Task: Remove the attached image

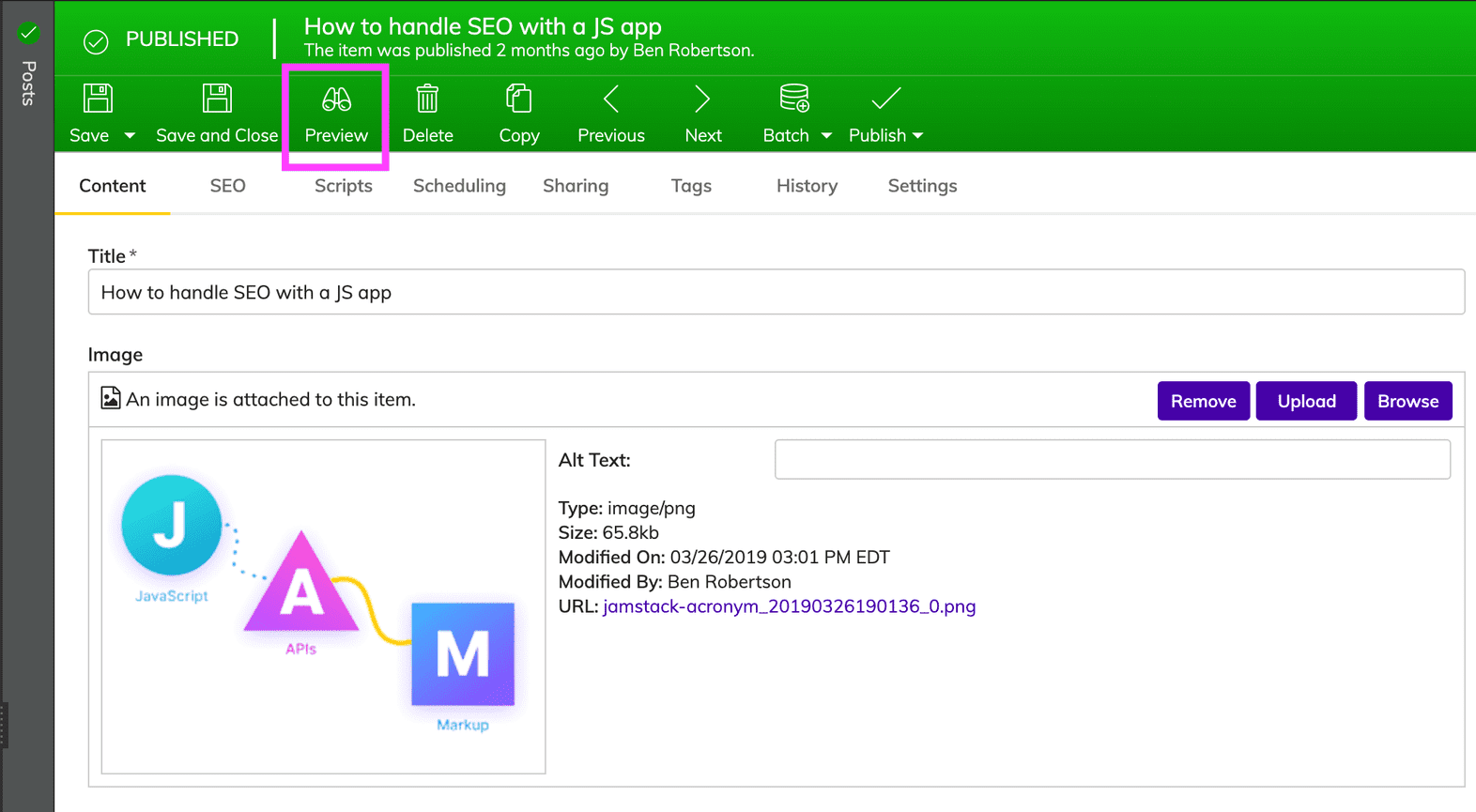Action: [x=1203, y=401]
